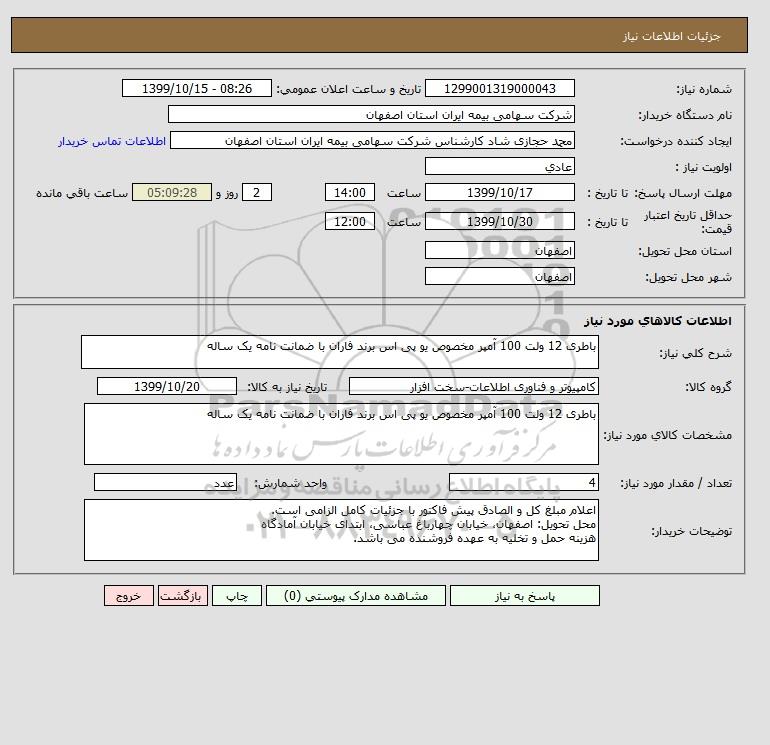Click the price validity date 1399/10/30
This screenshot has height=745, width=770.
coord(499,221)
